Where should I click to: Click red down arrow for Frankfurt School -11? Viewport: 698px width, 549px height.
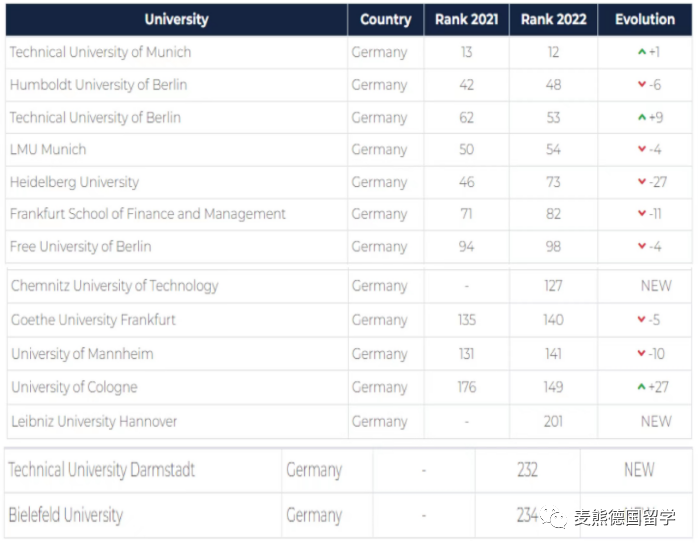pos(641,213)
